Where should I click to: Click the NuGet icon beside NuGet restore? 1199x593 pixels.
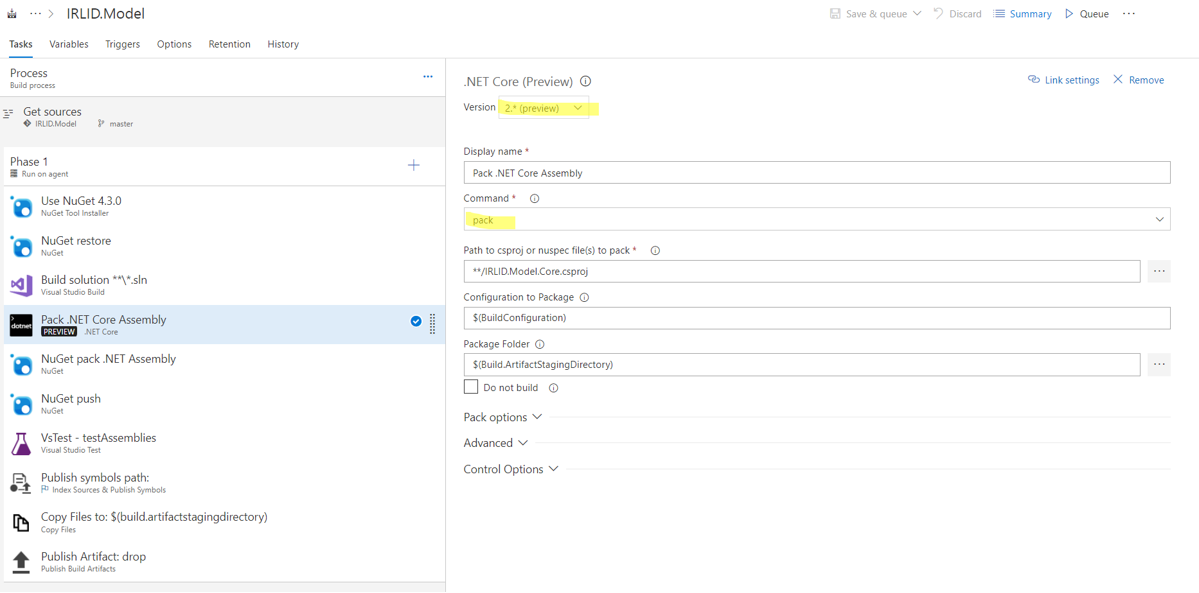point(21,246)
